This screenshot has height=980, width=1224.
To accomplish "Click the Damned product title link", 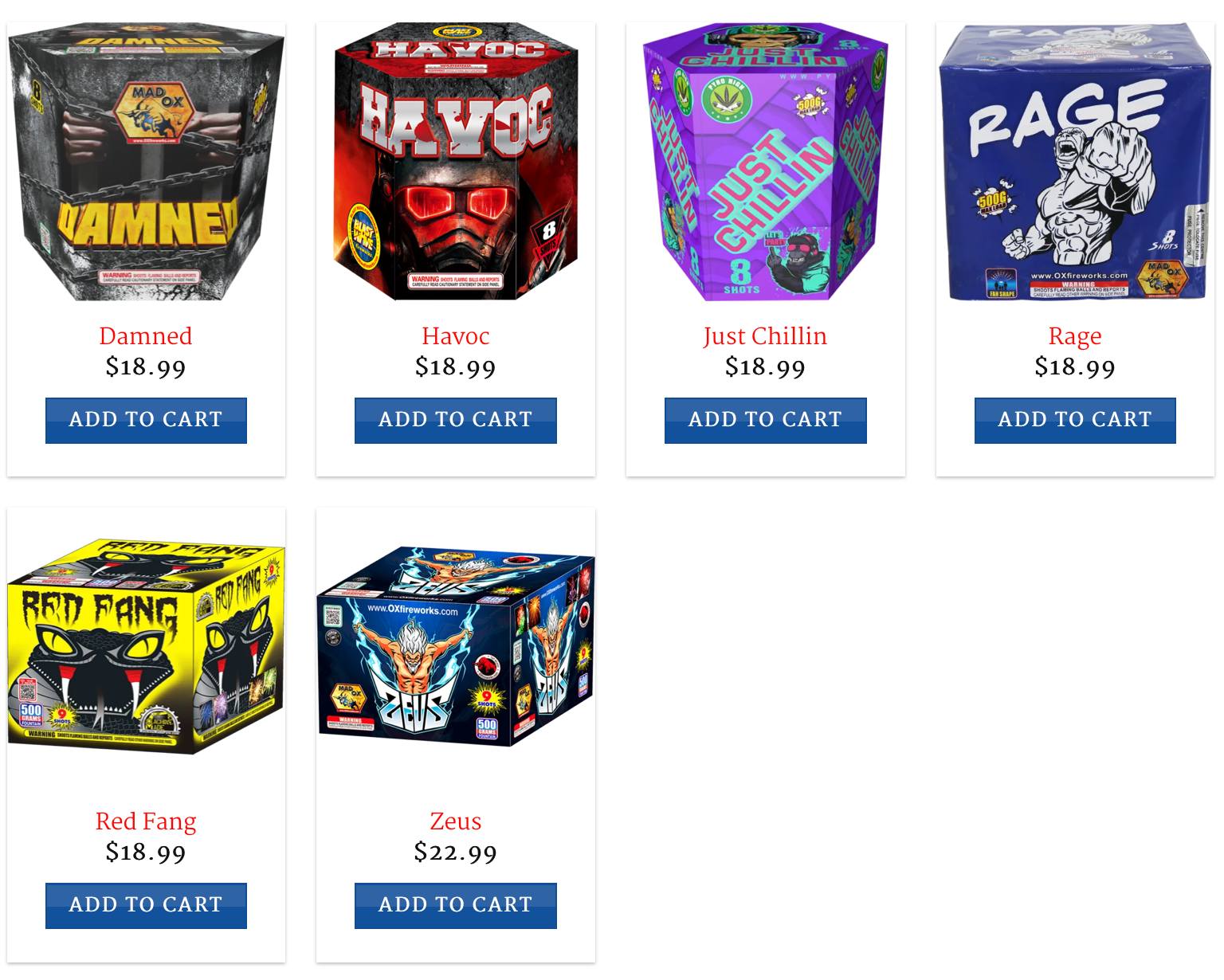I will point(146,335).
